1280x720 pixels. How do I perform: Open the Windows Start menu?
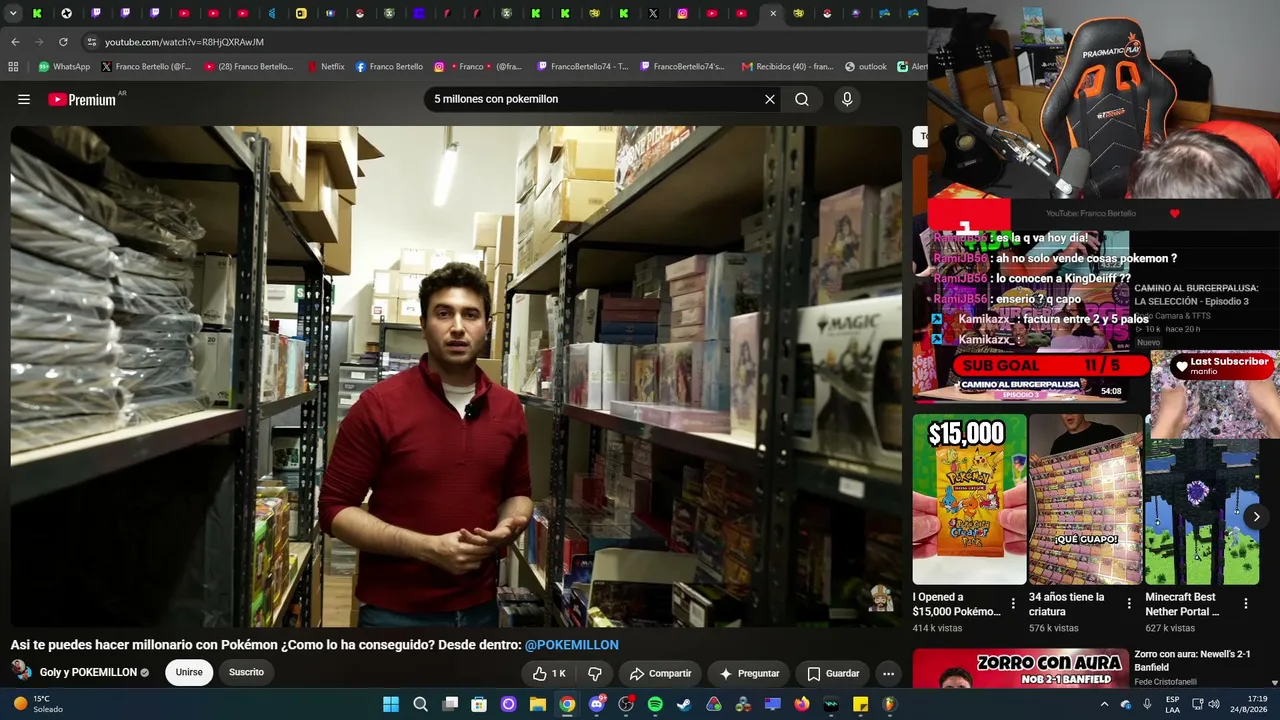(391, 704)
